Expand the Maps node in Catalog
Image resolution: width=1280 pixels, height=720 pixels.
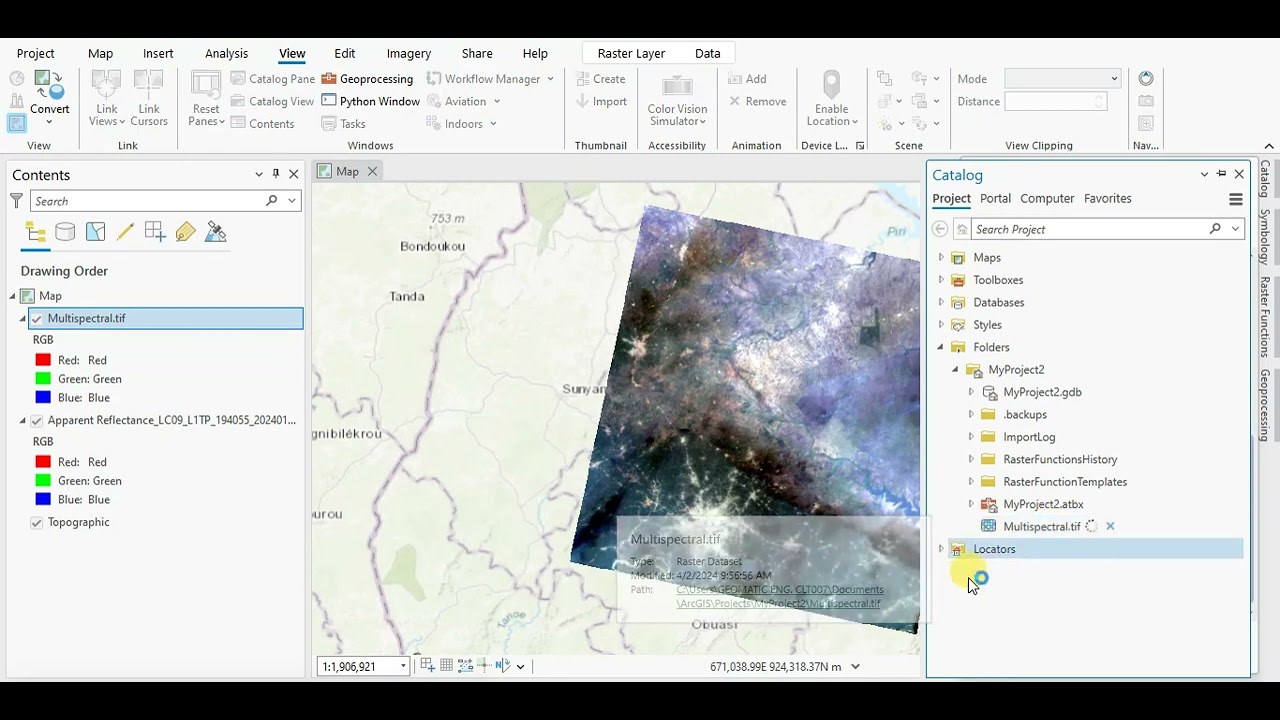(940, 257)
